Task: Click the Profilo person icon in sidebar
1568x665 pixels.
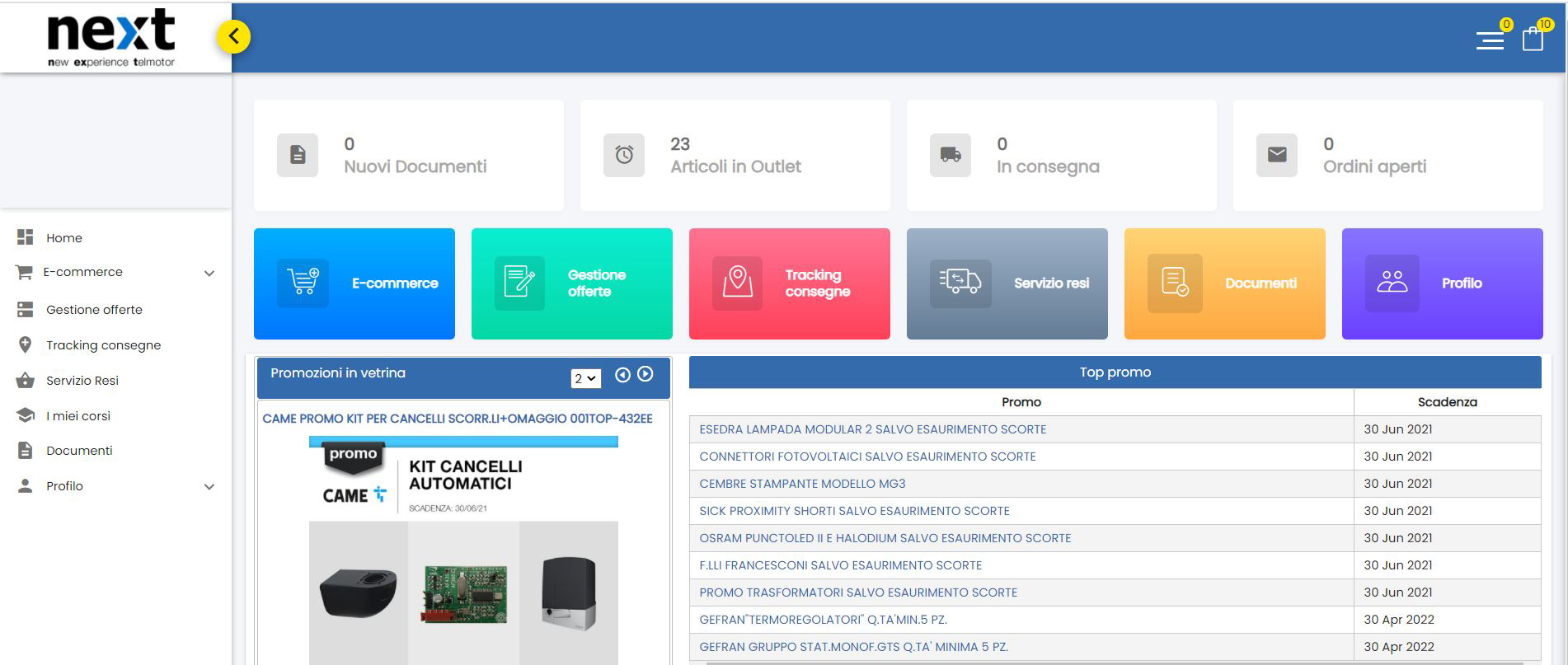Action: click(26, 486)
